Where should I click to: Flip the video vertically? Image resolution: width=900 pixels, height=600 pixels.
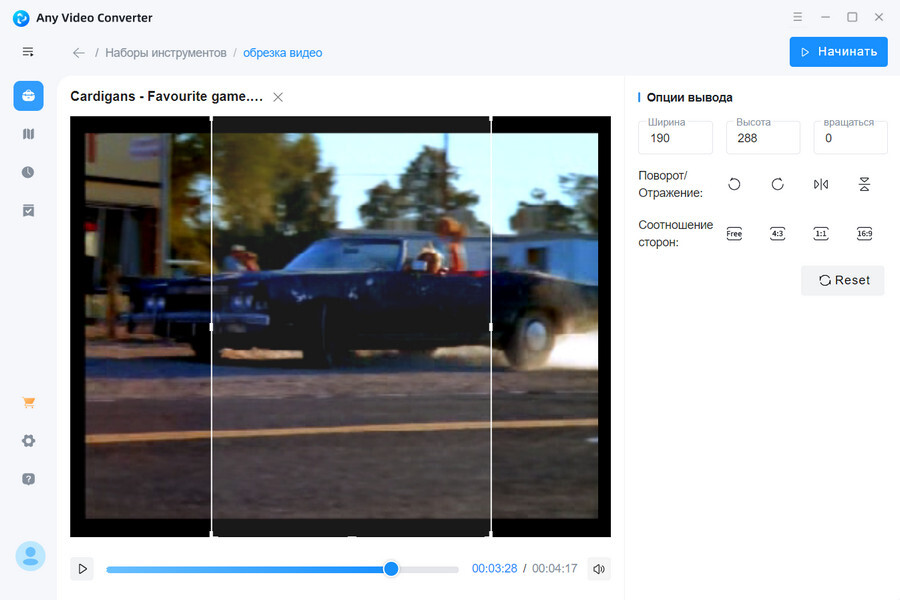[864, 184]
